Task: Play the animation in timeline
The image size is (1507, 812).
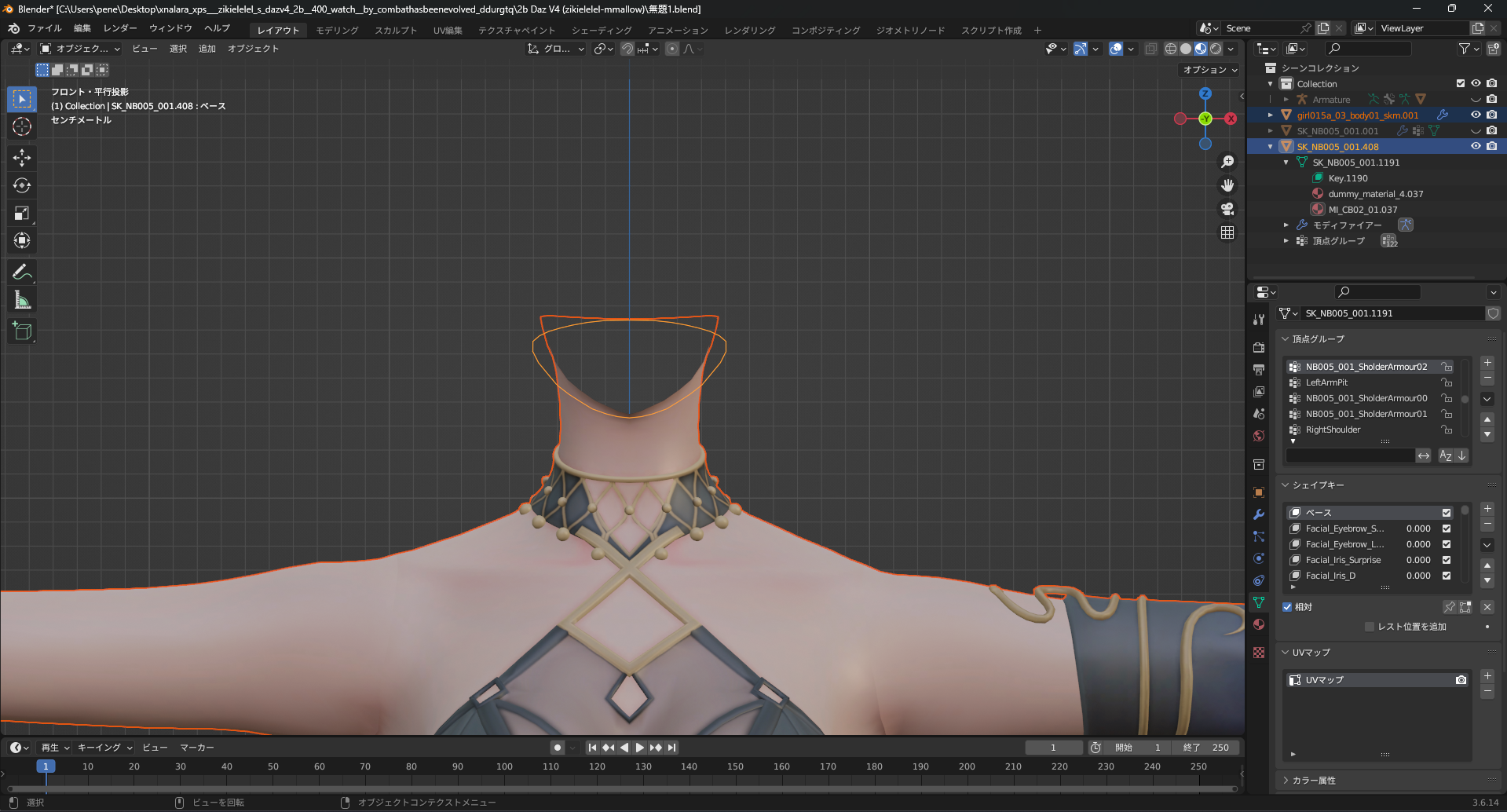Action: click(x=640, y=748)
